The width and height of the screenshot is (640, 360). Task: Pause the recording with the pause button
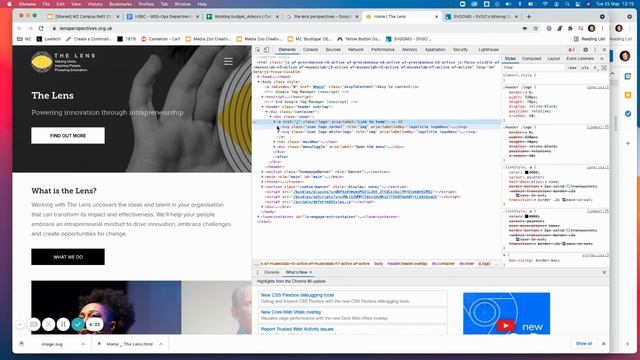point(63,324)
